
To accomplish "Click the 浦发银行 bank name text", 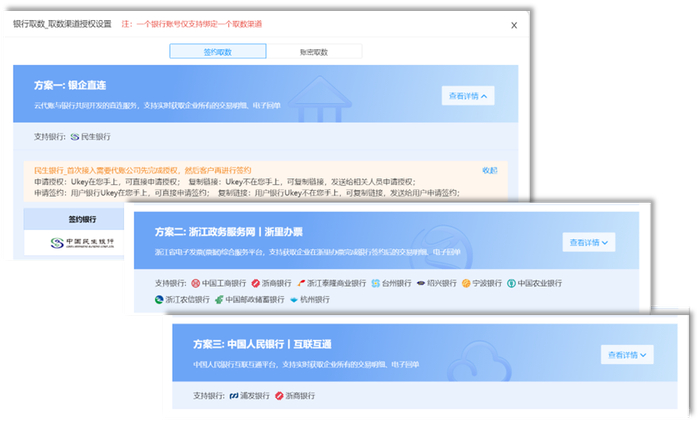I will pyautogui.click(x=255, y=396).
